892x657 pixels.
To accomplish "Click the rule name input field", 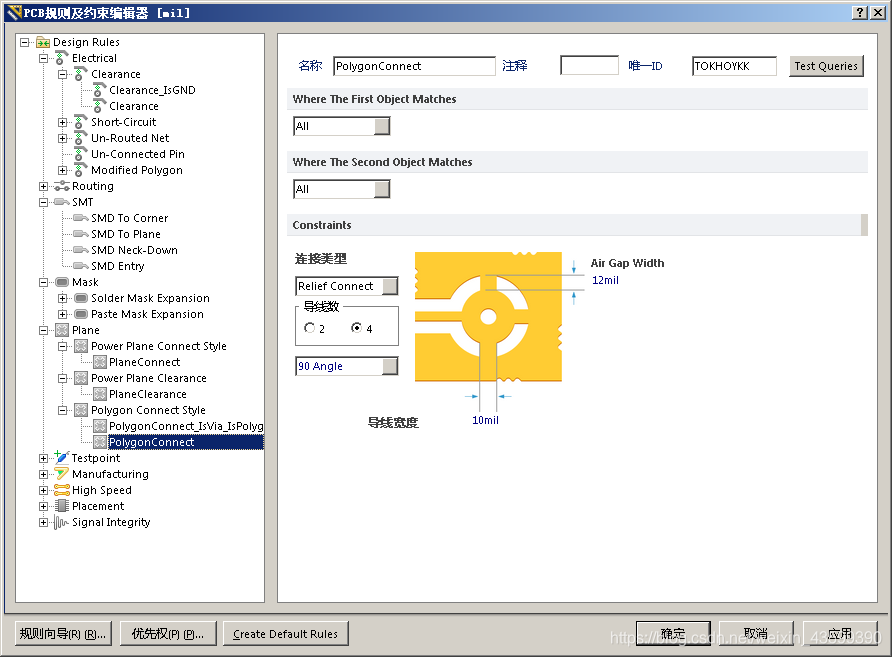I will (x=414, y=66).
